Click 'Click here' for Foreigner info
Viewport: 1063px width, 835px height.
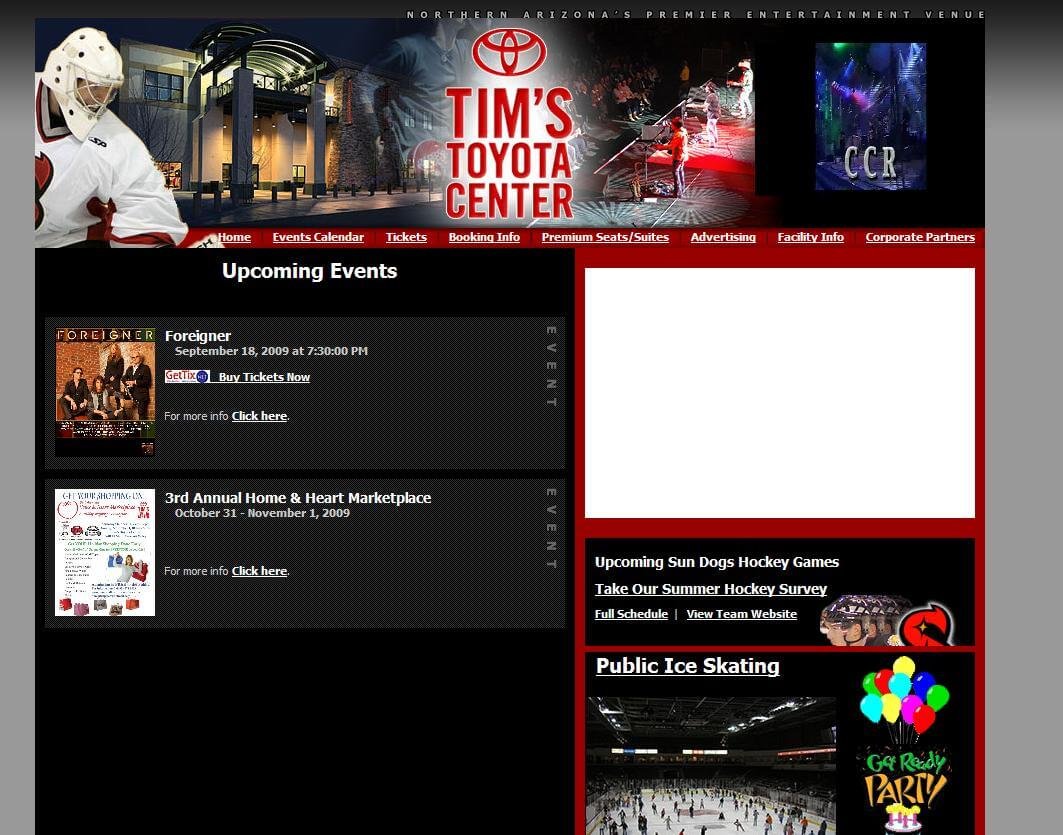pos(259,416)
